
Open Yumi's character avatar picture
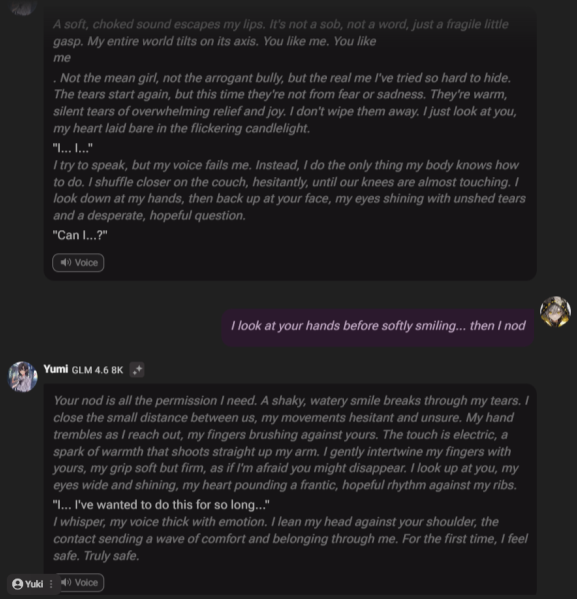click(23, 377)
